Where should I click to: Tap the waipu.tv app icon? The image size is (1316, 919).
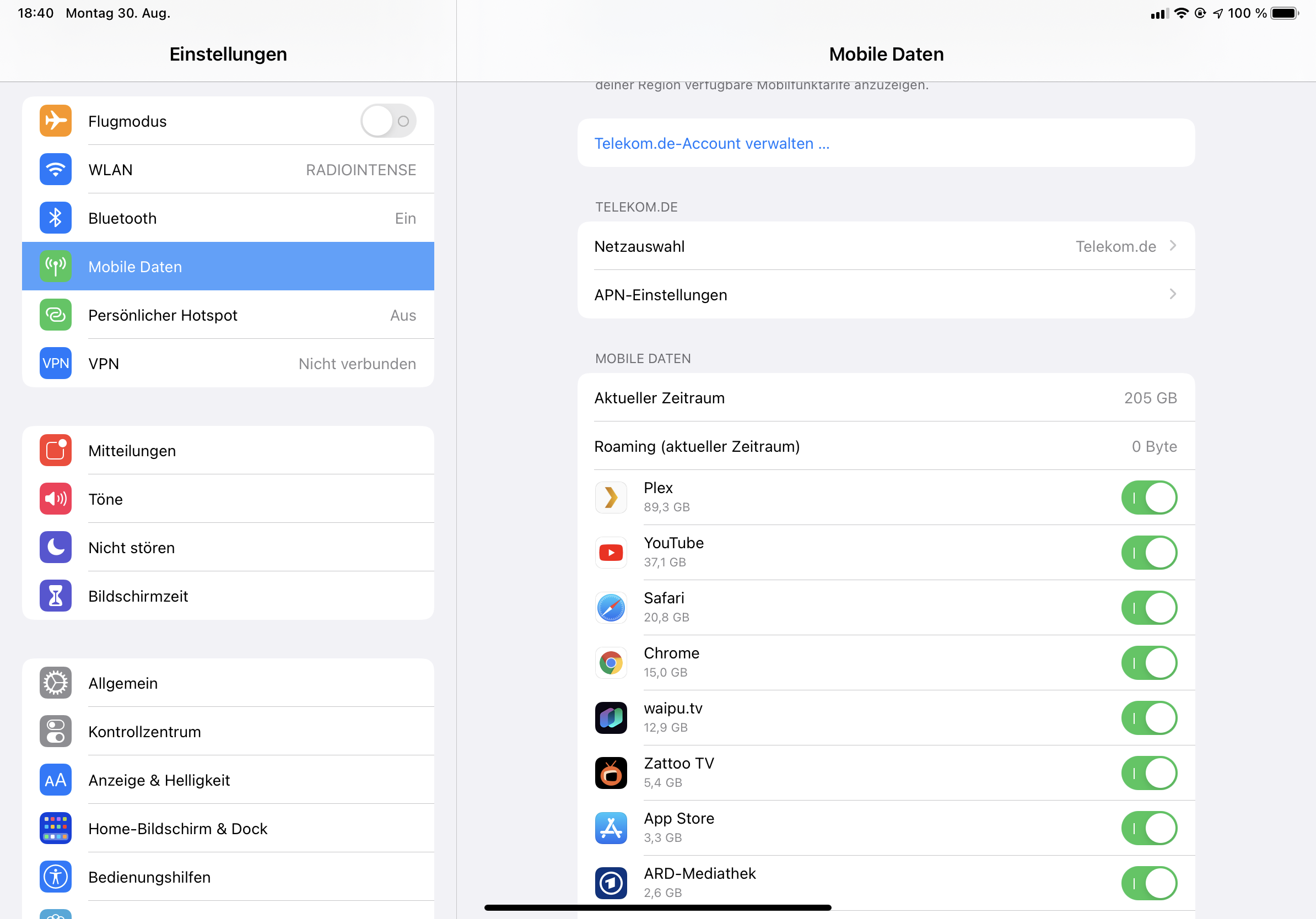611,718
